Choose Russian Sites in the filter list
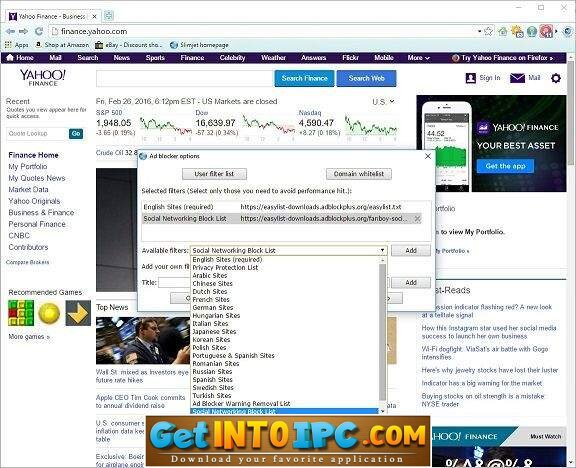The height and width of the screenshot is (468, 576). coord(212,371)
